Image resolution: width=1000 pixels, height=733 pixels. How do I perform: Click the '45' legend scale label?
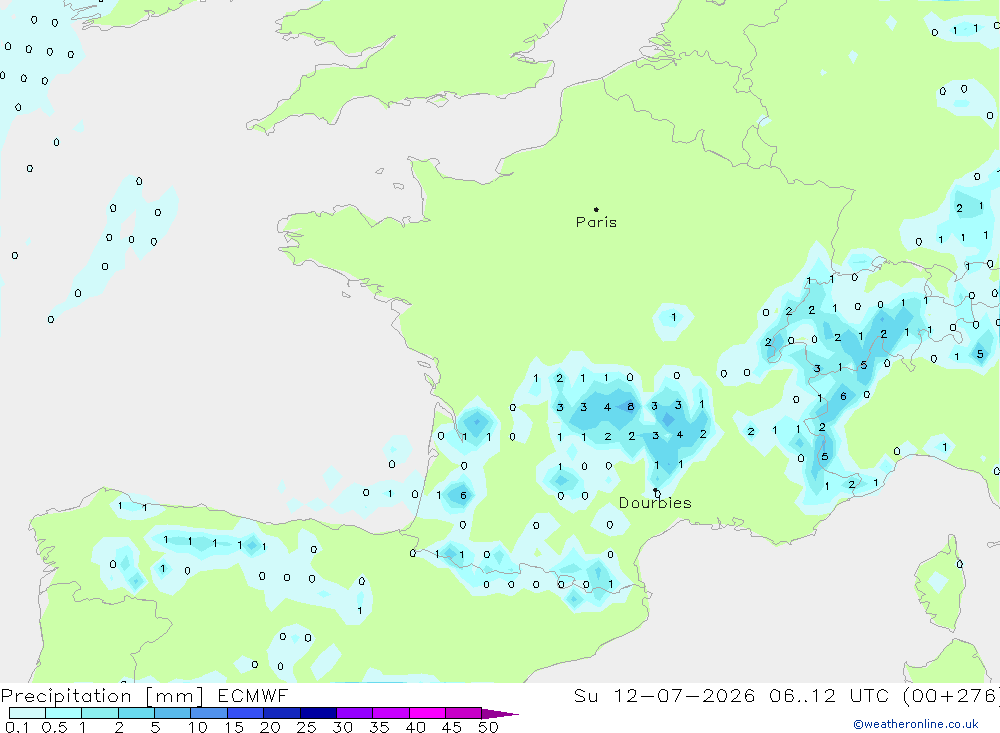coord(452,727)
